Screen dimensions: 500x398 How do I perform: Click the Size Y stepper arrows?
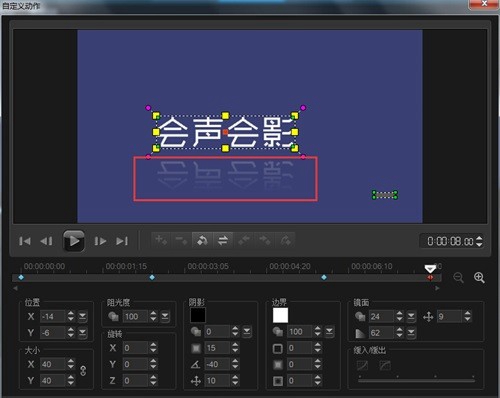tap(71, 380)
